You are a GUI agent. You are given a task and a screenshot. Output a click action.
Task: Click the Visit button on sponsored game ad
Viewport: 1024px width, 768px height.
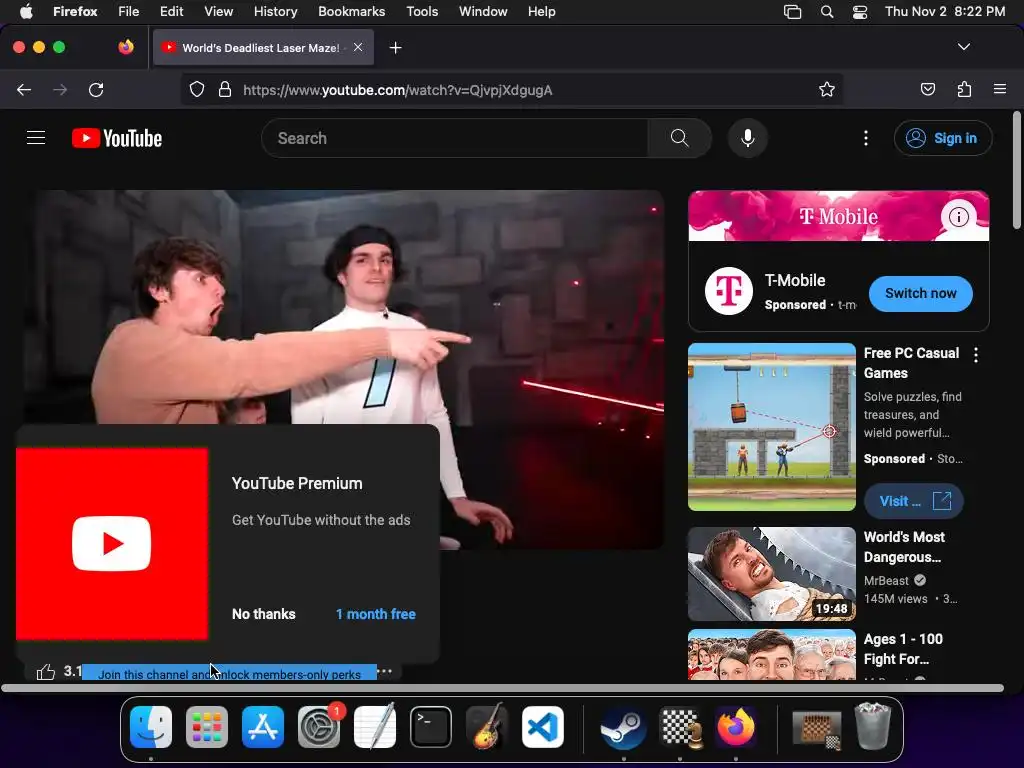coord(913,501)
